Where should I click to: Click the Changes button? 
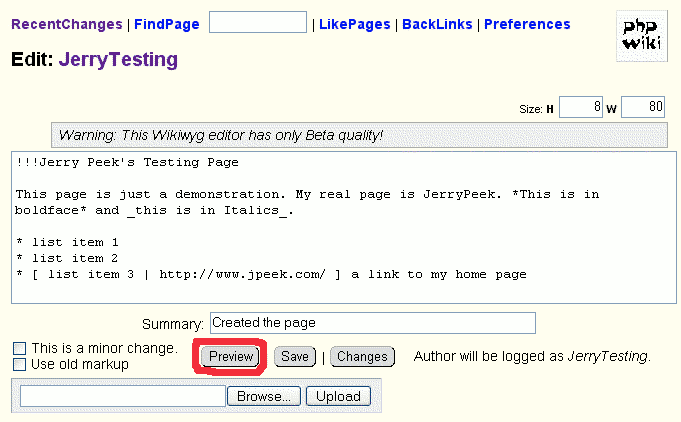pos(362,357)
